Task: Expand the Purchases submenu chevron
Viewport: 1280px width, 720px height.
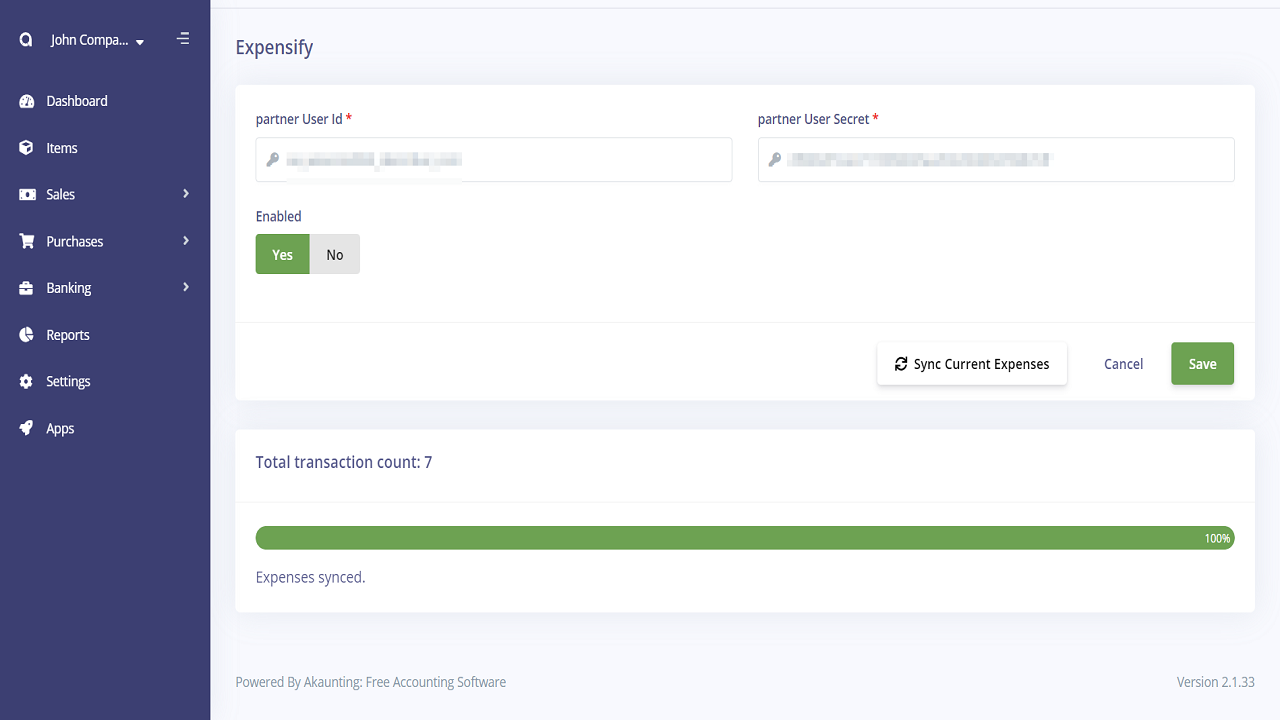Action: click(186, 241)
